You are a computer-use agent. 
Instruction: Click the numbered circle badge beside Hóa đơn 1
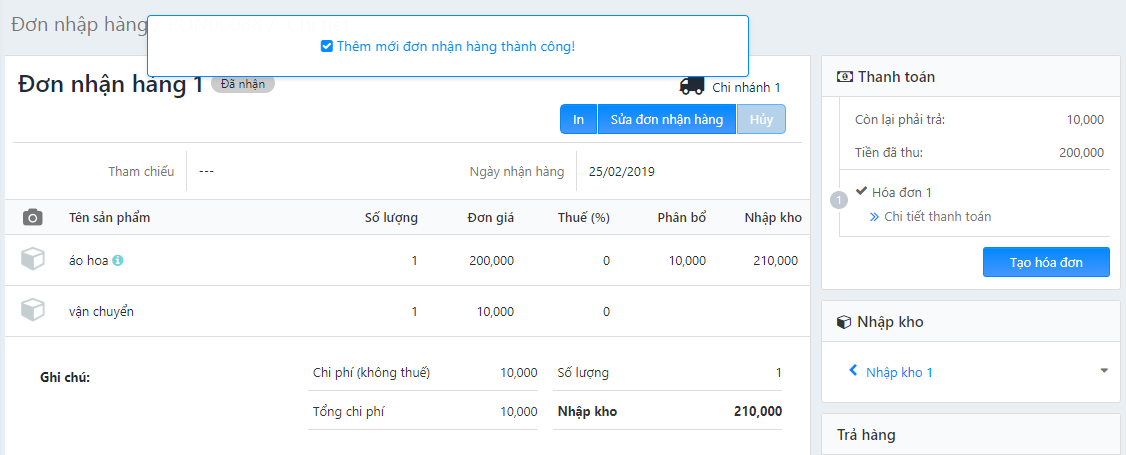pyautogui.click(x=839, y=200)
